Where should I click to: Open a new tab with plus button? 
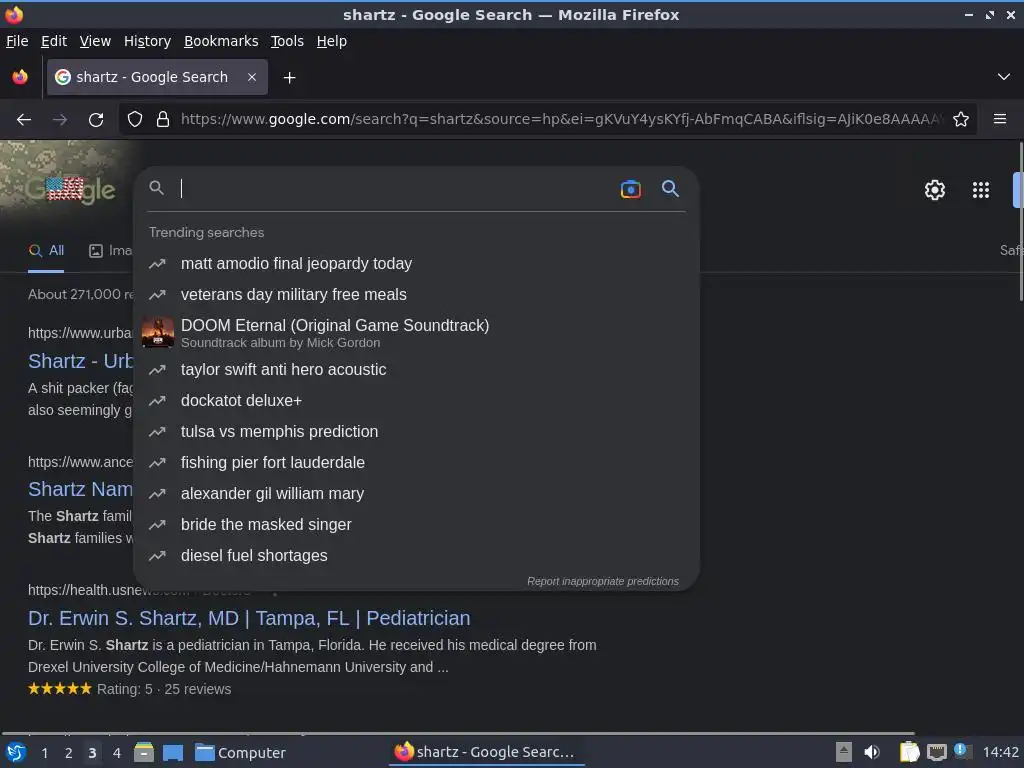289,78
